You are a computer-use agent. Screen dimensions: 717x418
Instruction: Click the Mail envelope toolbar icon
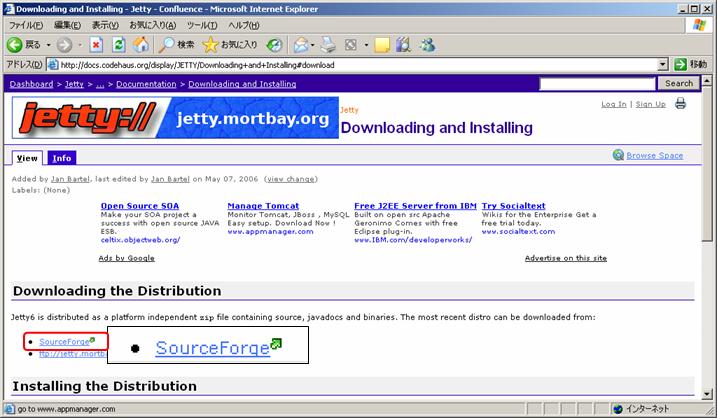pos(301,45)
